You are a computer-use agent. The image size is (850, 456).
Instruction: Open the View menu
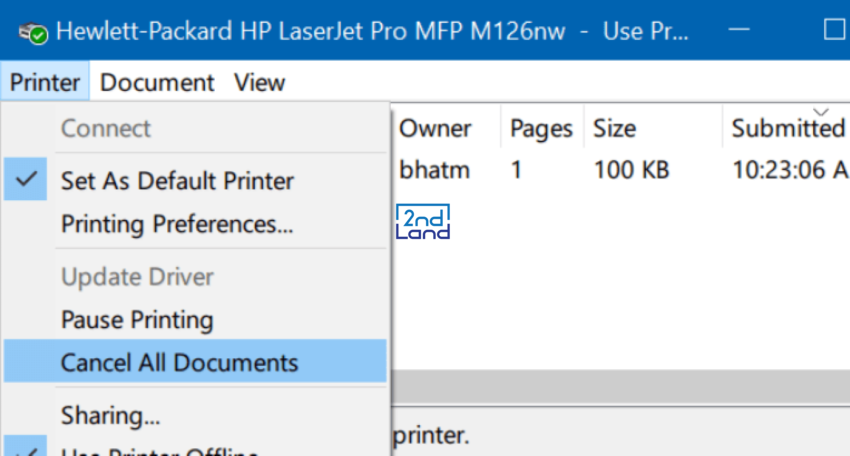(259, 82)
